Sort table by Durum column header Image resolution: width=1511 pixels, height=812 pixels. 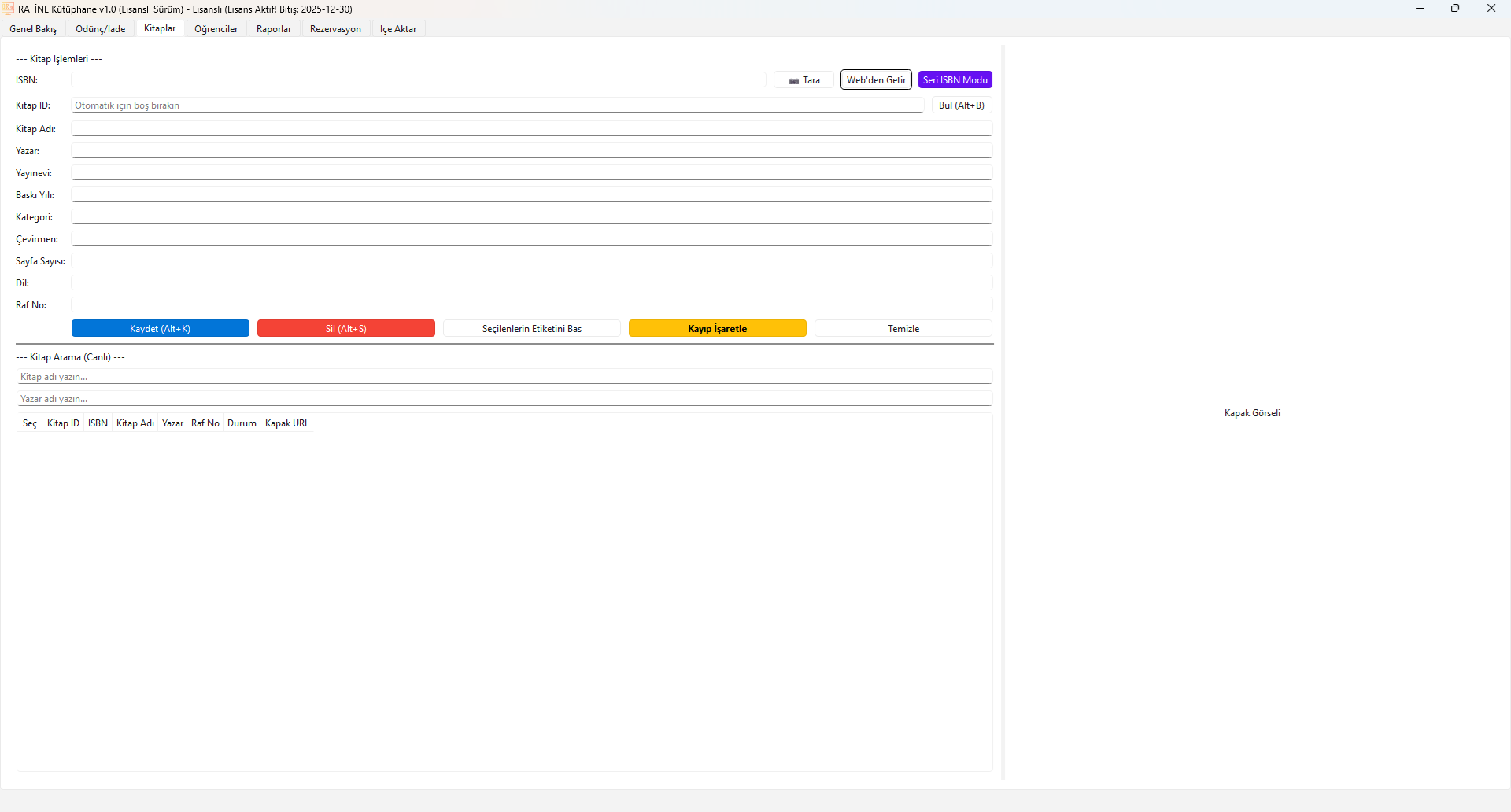[242, 423]
